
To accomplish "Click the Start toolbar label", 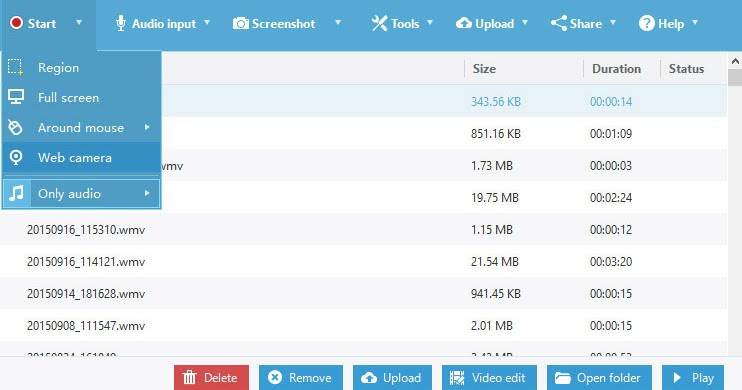I will 42,23.
